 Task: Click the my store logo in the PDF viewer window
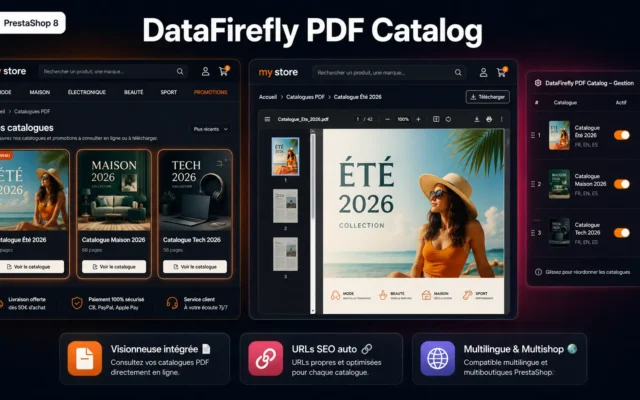tap(278, 72)
